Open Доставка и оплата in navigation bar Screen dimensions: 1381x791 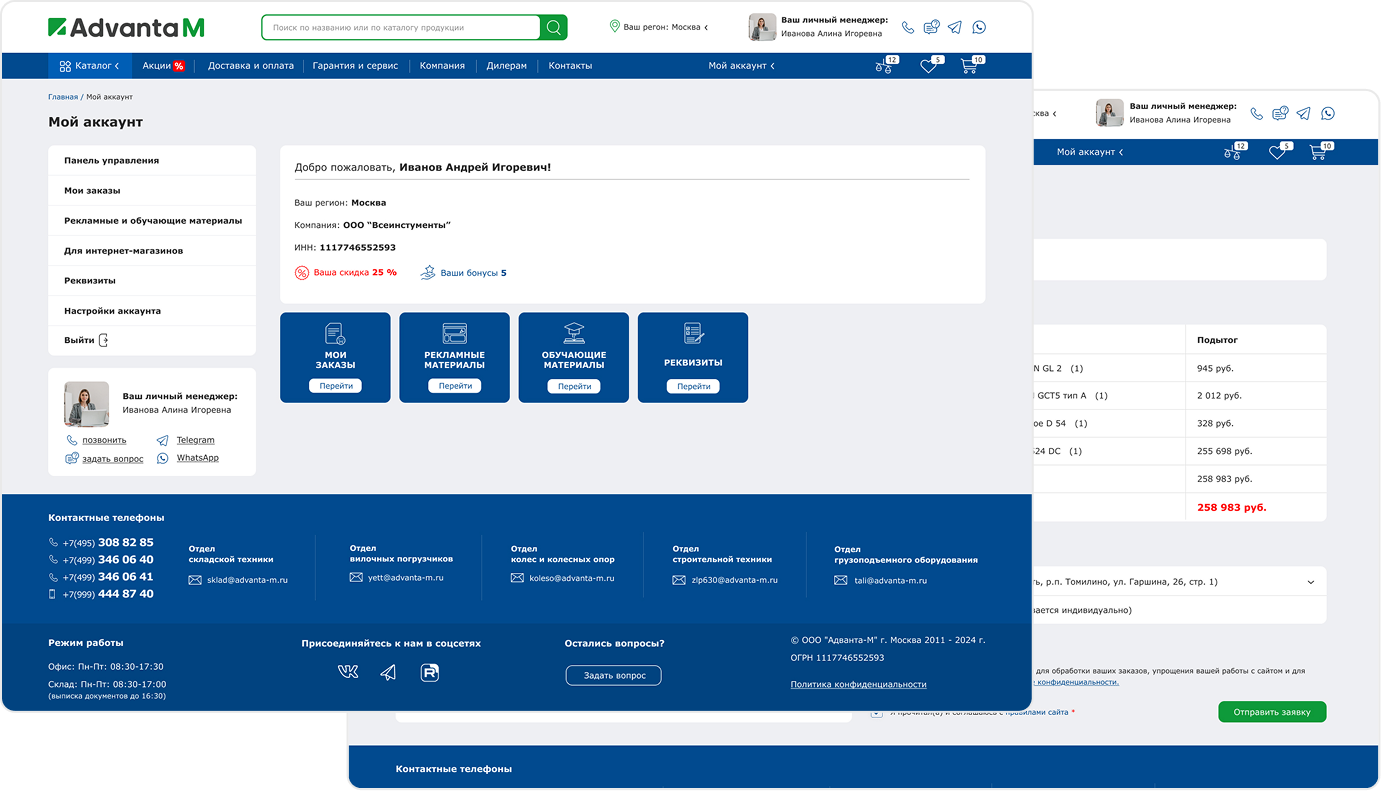250,66
